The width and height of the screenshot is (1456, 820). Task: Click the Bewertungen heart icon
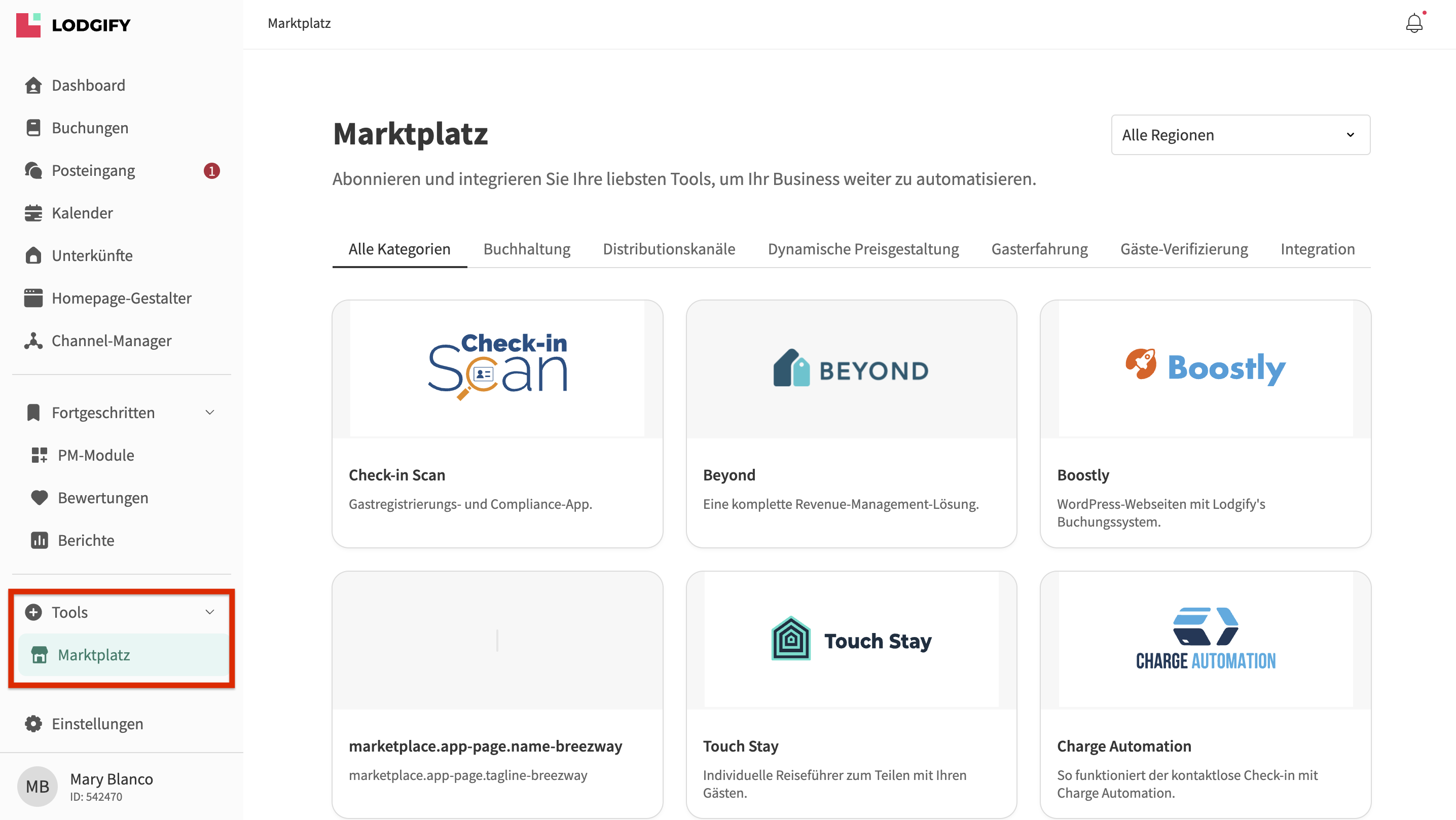[x=39, y=498]
